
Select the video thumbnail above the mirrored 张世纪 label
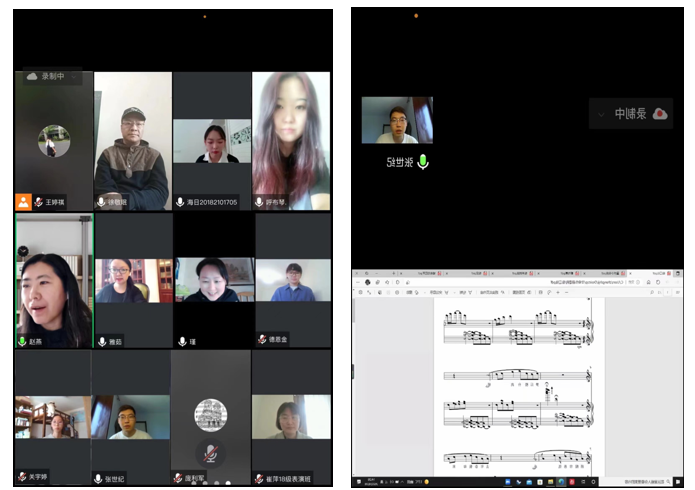click(x=397, y=120)
